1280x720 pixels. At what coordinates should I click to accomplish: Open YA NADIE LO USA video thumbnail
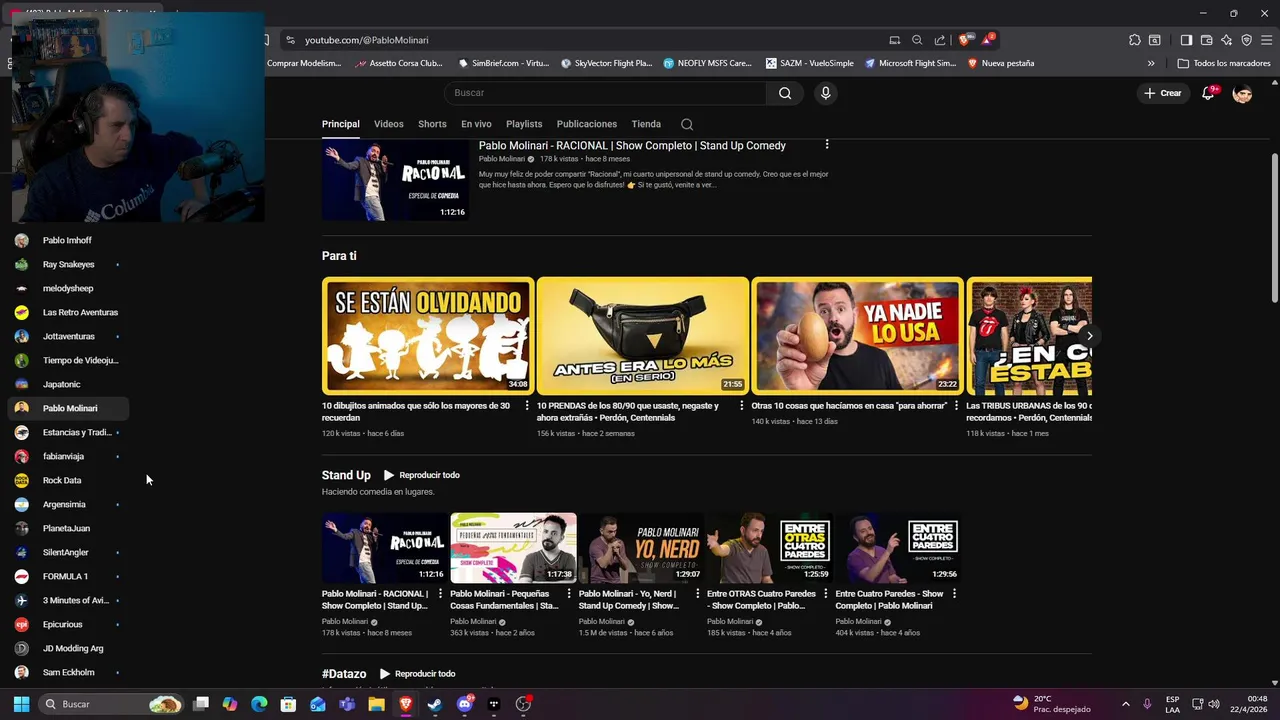(x=857, y=336)
